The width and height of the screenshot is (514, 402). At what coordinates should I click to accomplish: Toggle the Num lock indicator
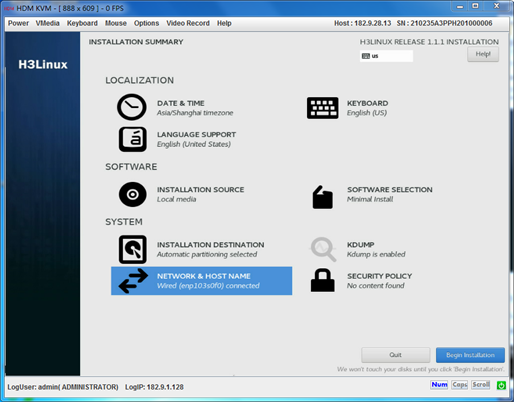tap(439, 385)
